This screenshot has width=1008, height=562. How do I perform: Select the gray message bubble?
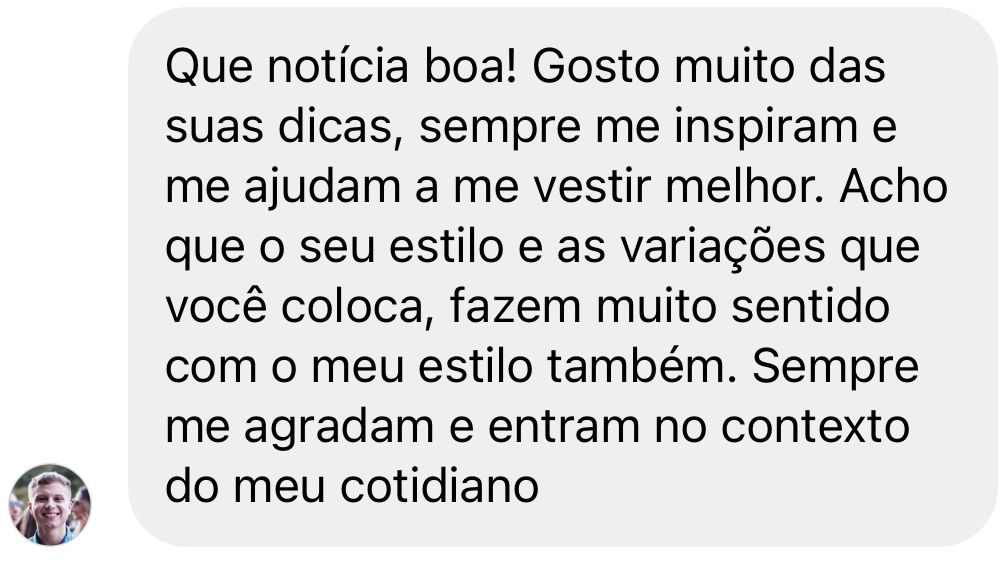coord(562,277)
